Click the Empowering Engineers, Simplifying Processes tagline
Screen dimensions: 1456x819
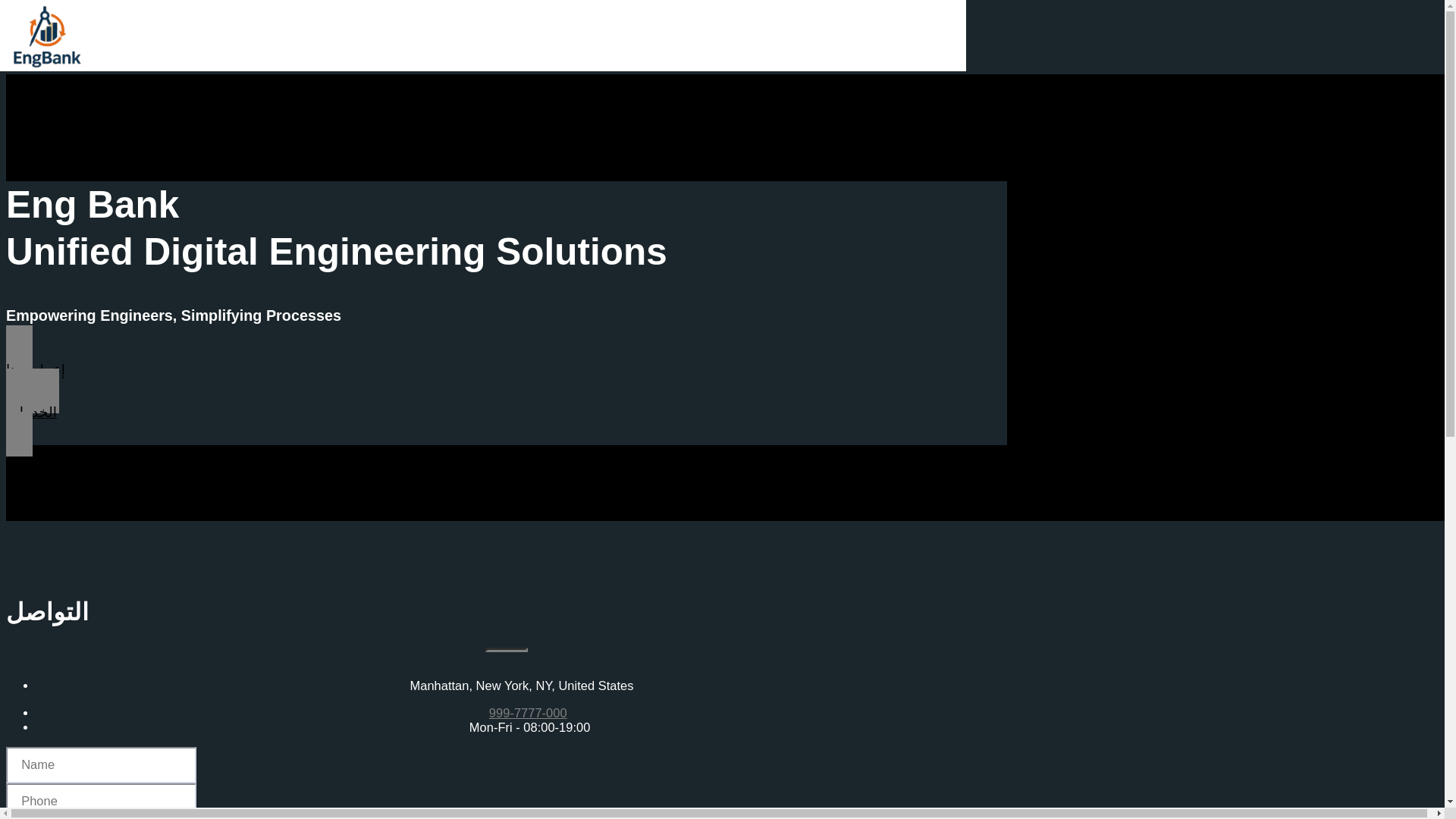pyautogui.click(x=174, y=315)
